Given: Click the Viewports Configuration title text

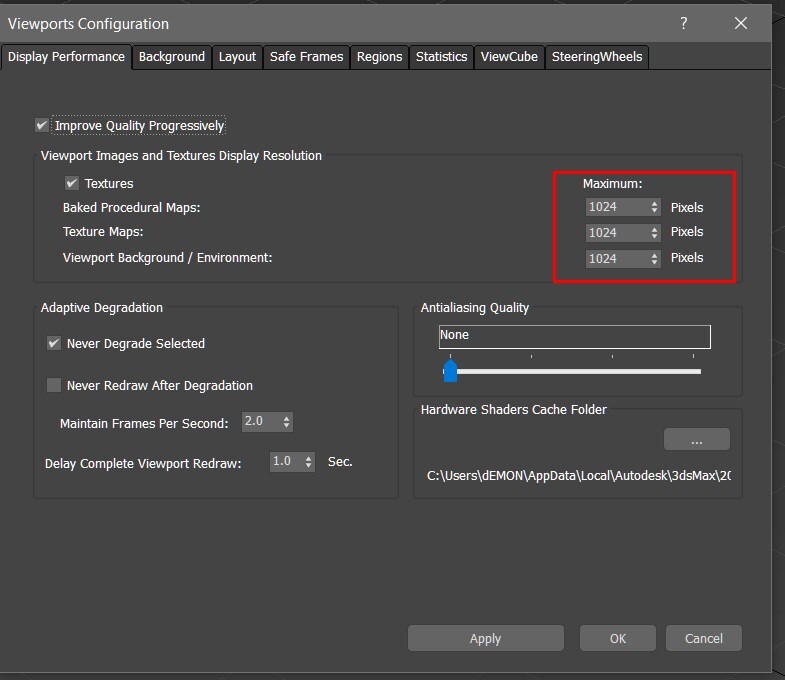Looking at the screenshot, I should pyautogui.click(x=88, y=24).
